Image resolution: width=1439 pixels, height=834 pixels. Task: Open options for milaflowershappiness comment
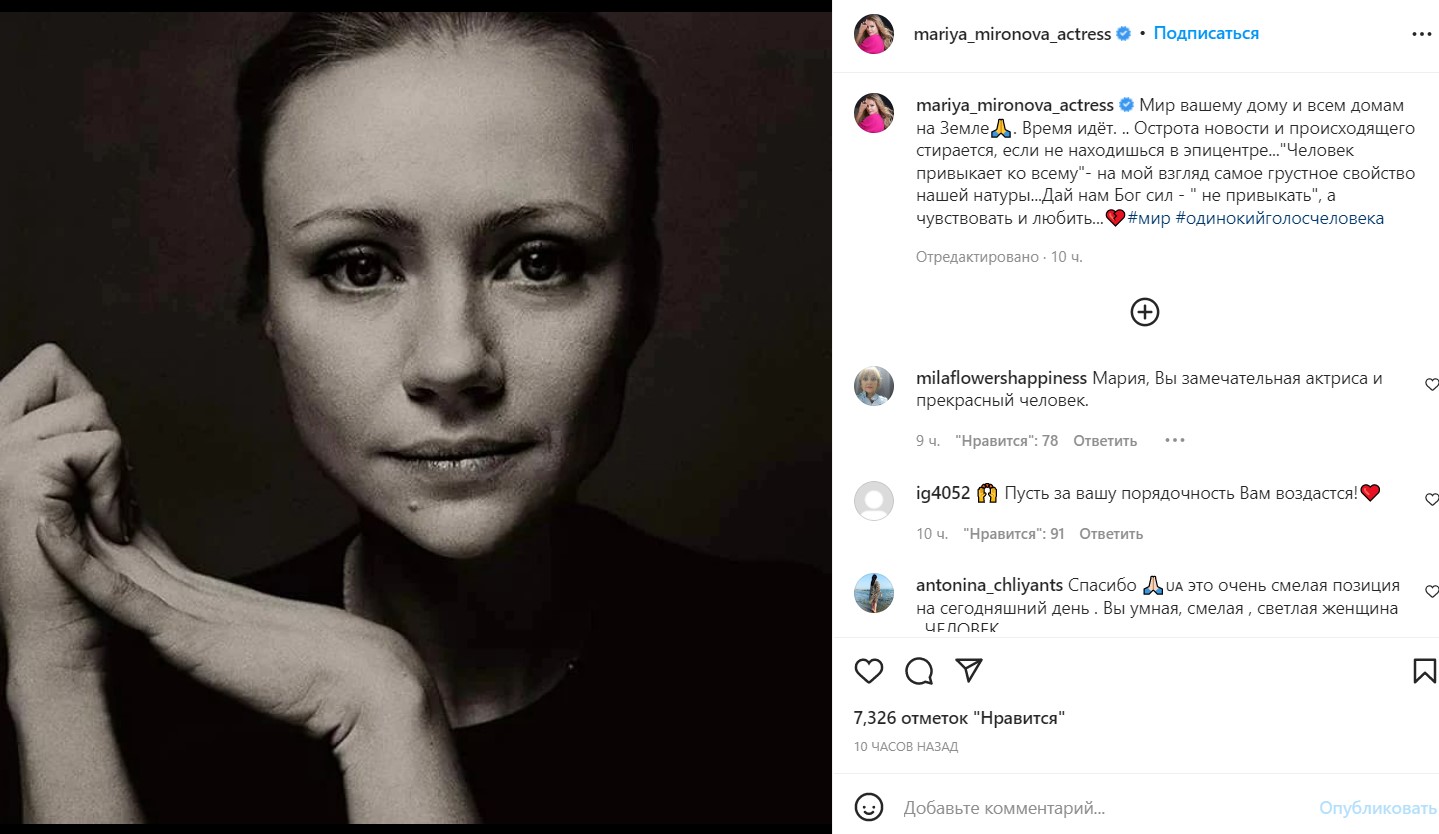point(1174,440)
